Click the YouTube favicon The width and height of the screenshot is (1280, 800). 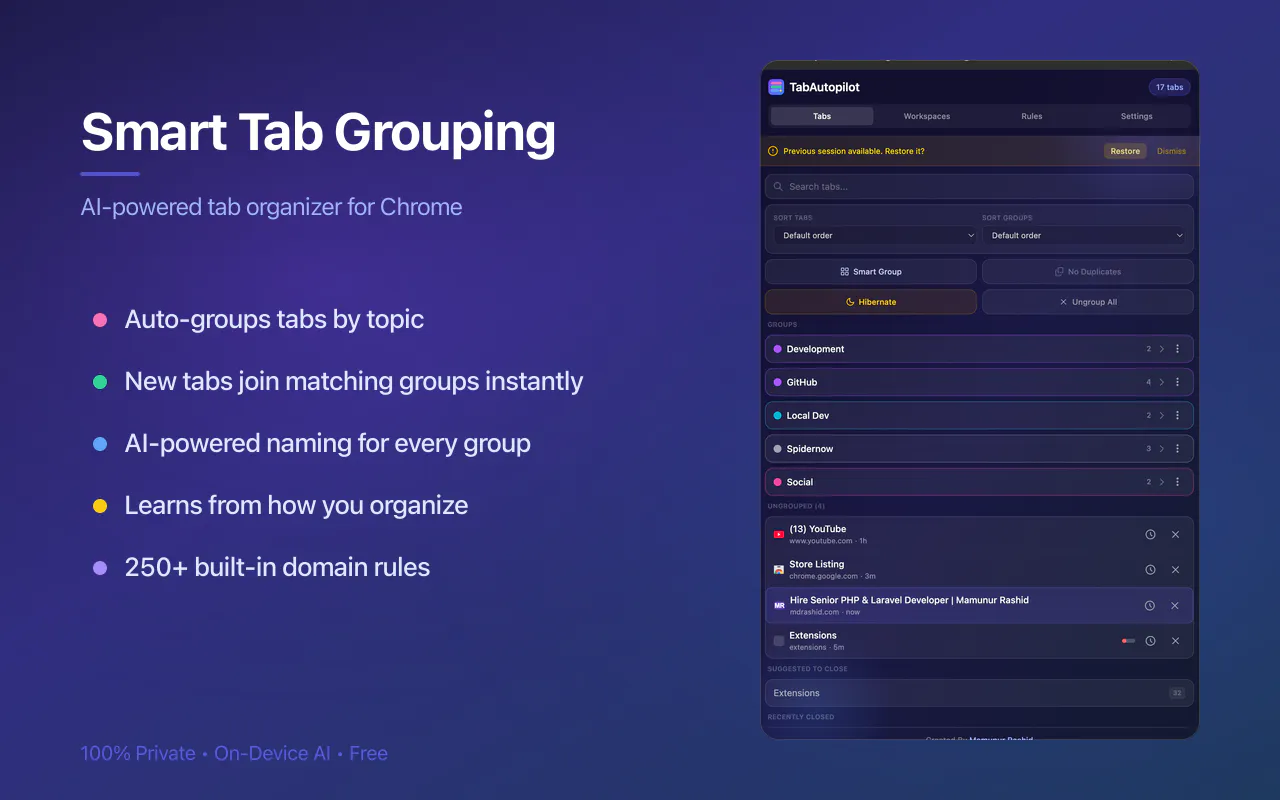pos(779,534)
